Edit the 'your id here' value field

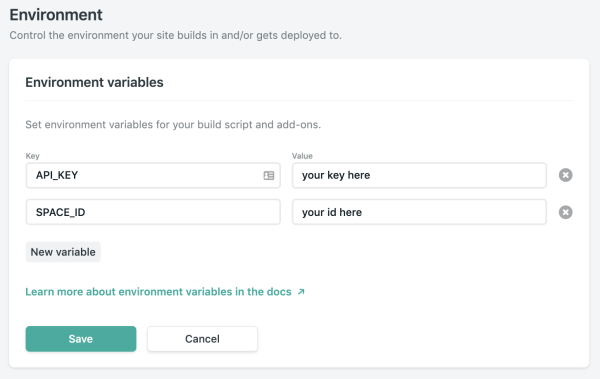pyautogui.click(x=419, y=212)
